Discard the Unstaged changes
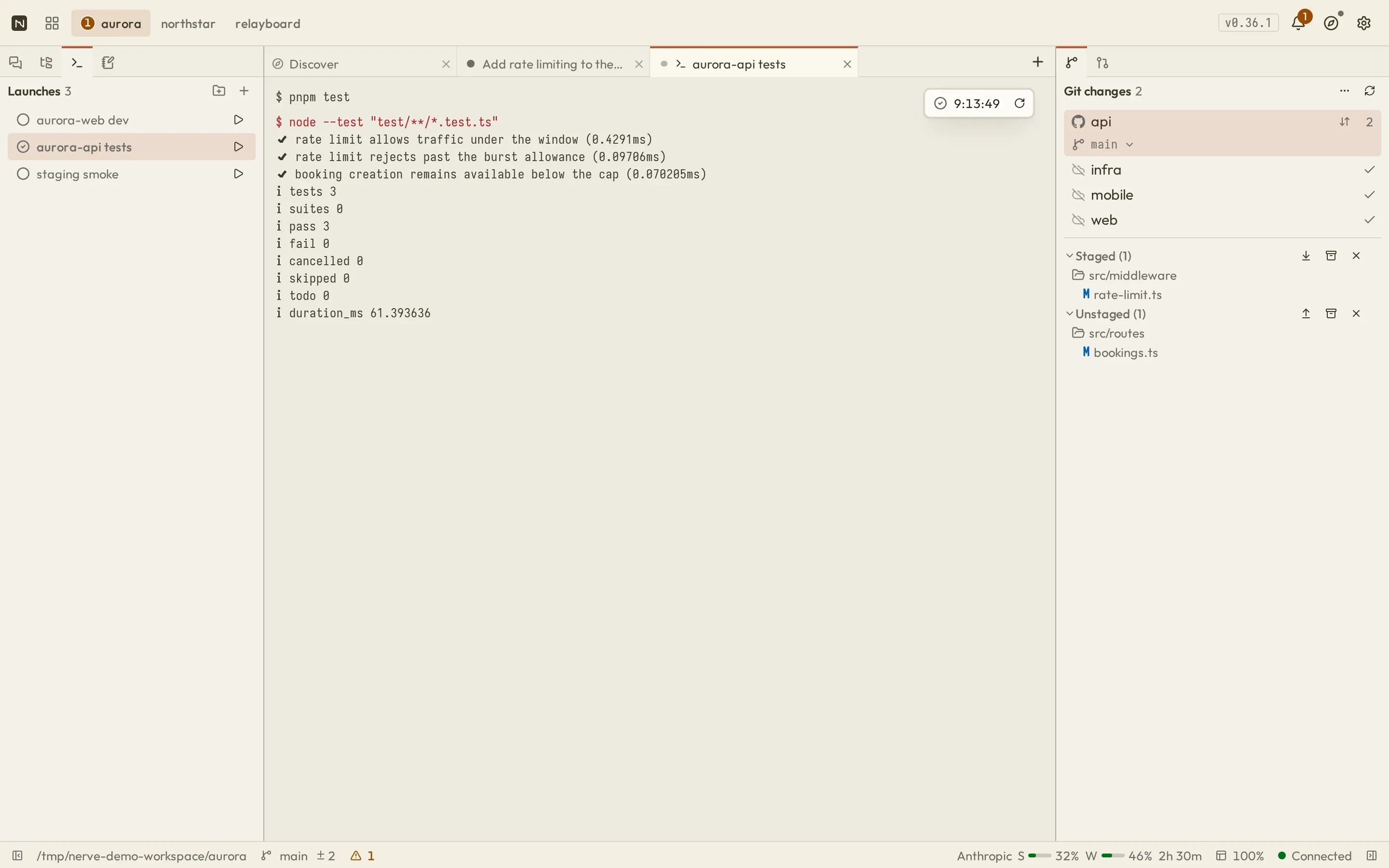 (x=1356, y=313)
